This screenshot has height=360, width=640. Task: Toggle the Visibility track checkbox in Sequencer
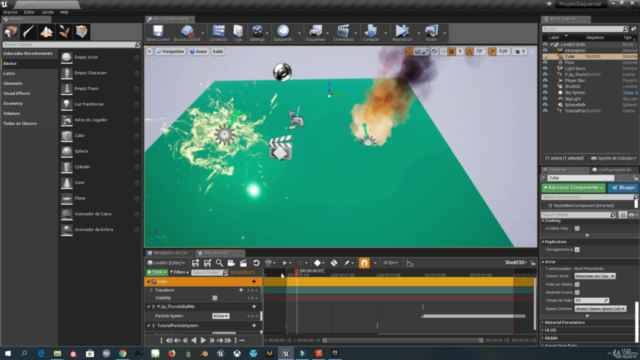[215, 298]
